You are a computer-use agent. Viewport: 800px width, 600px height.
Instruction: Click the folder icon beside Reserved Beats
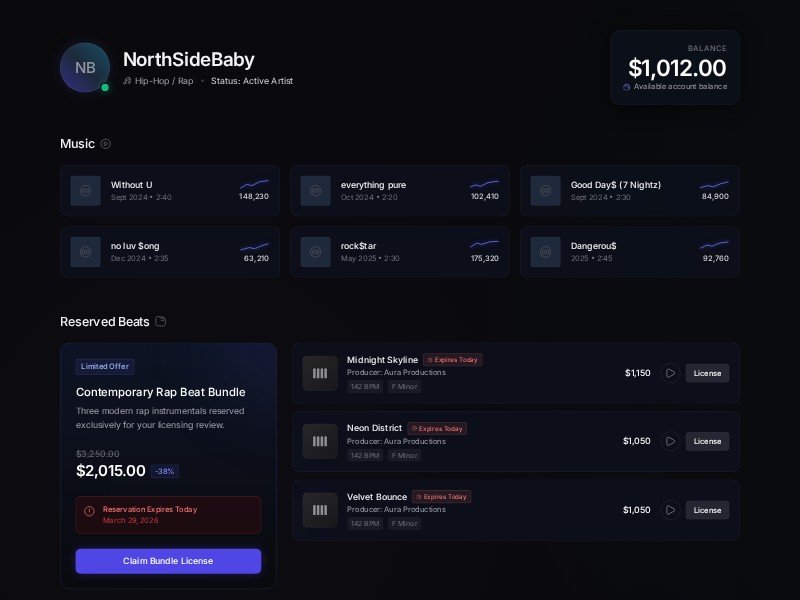[161, 322]
